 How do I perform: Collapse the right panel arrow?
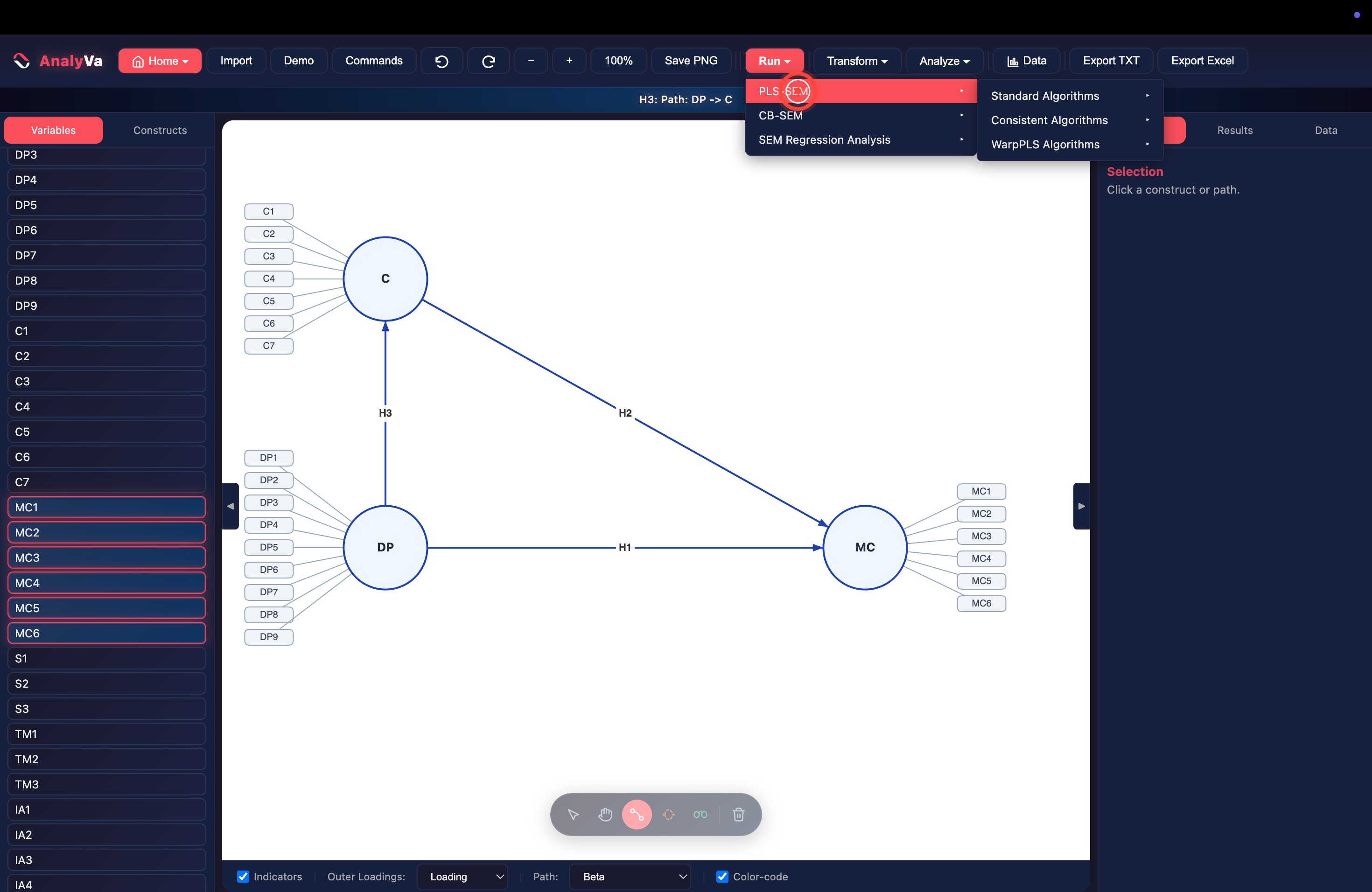click(1081, 506)
